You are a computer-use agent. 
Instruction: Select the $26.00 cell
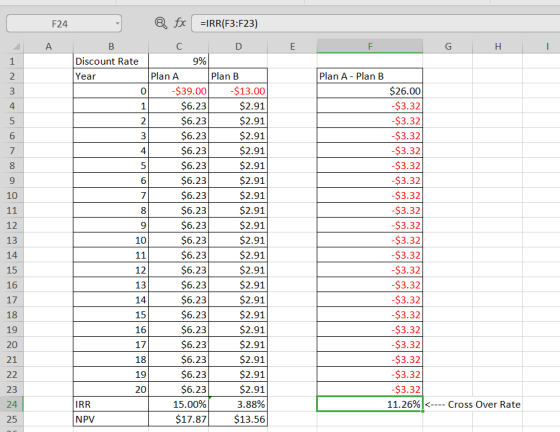point(370,91)
